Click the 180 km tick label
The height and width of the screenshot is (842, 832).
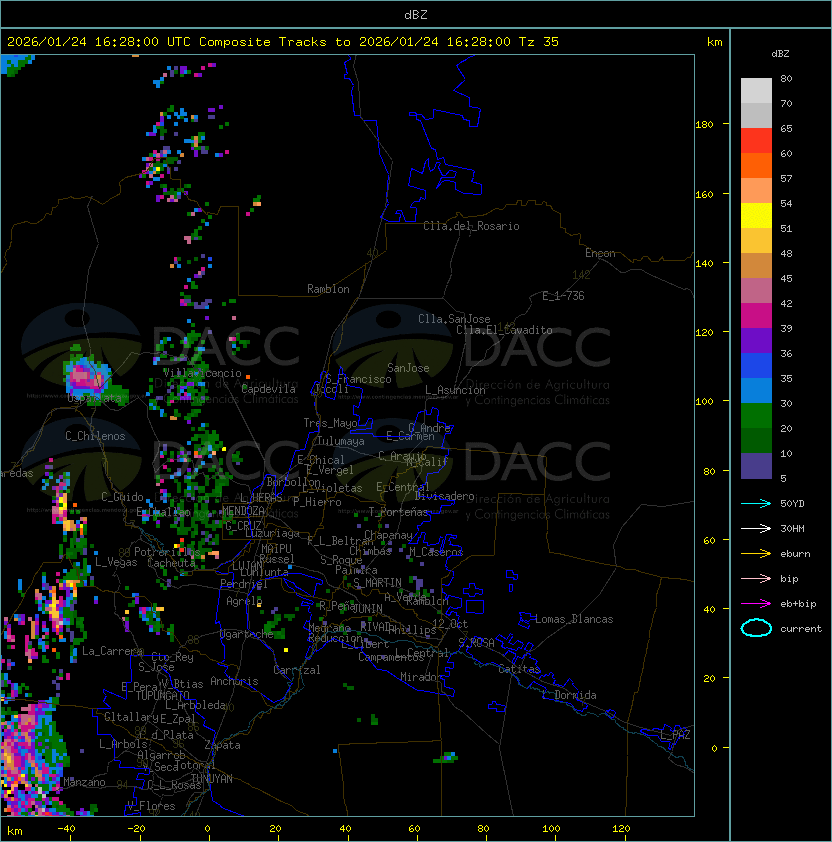pos(704,125)
